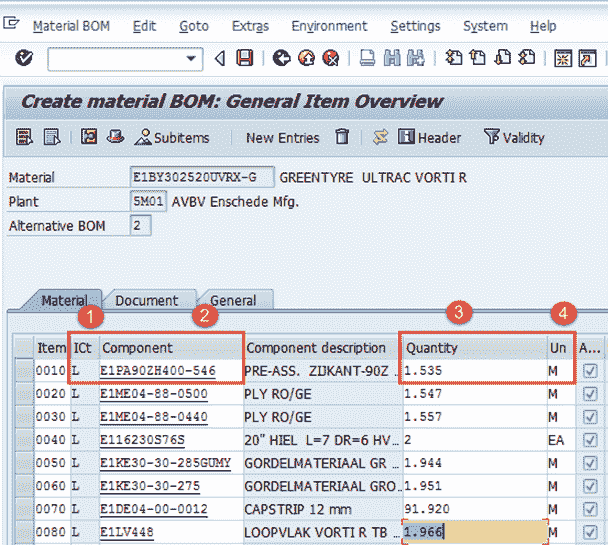Image resolution: width=608 pixels, height=545 pixels.
Task: Toggle the checkbox in row 0020
Action: tap(590, 394)
